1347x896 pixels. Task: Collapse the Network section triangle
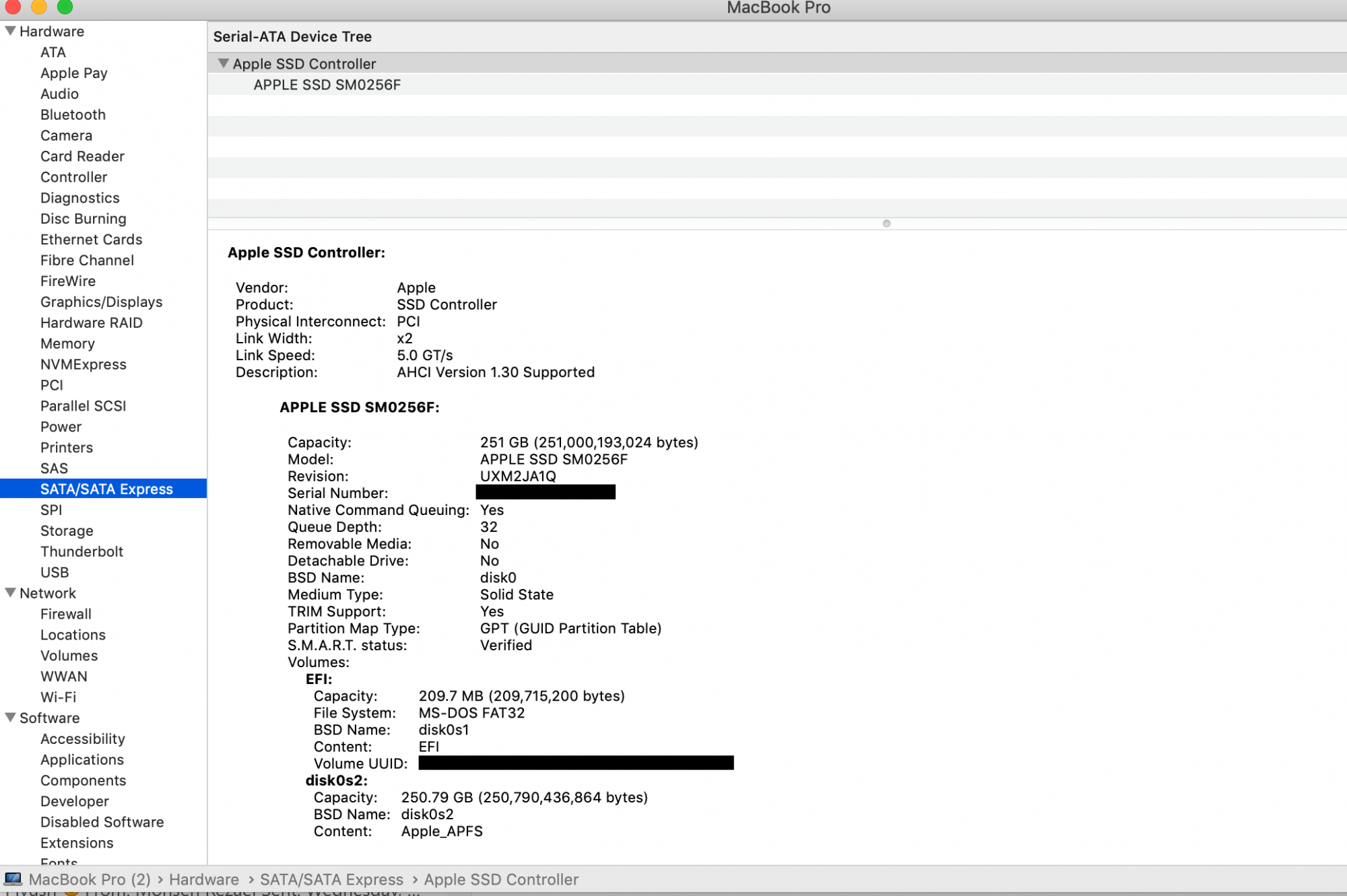click(x=10, y=593)
